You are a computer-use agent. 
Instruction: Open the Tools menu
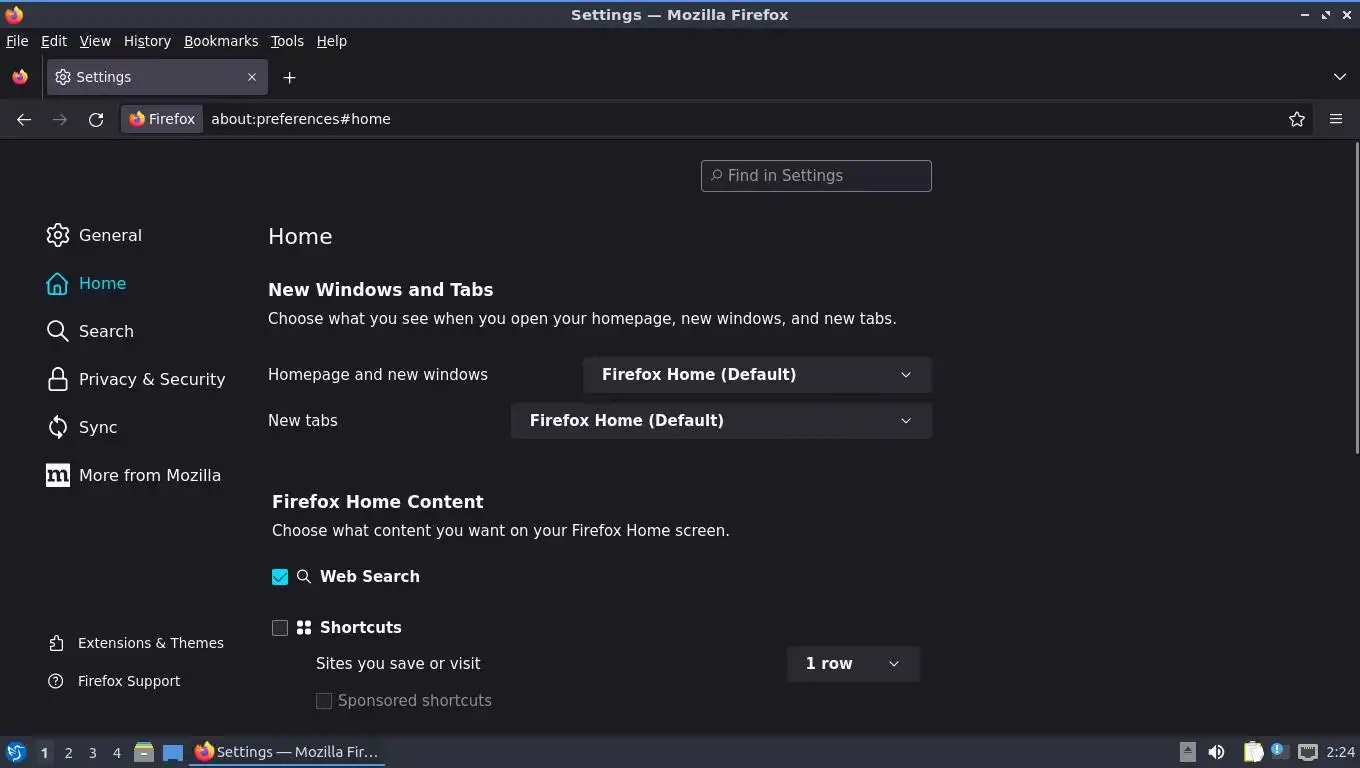tap(287, 41)
